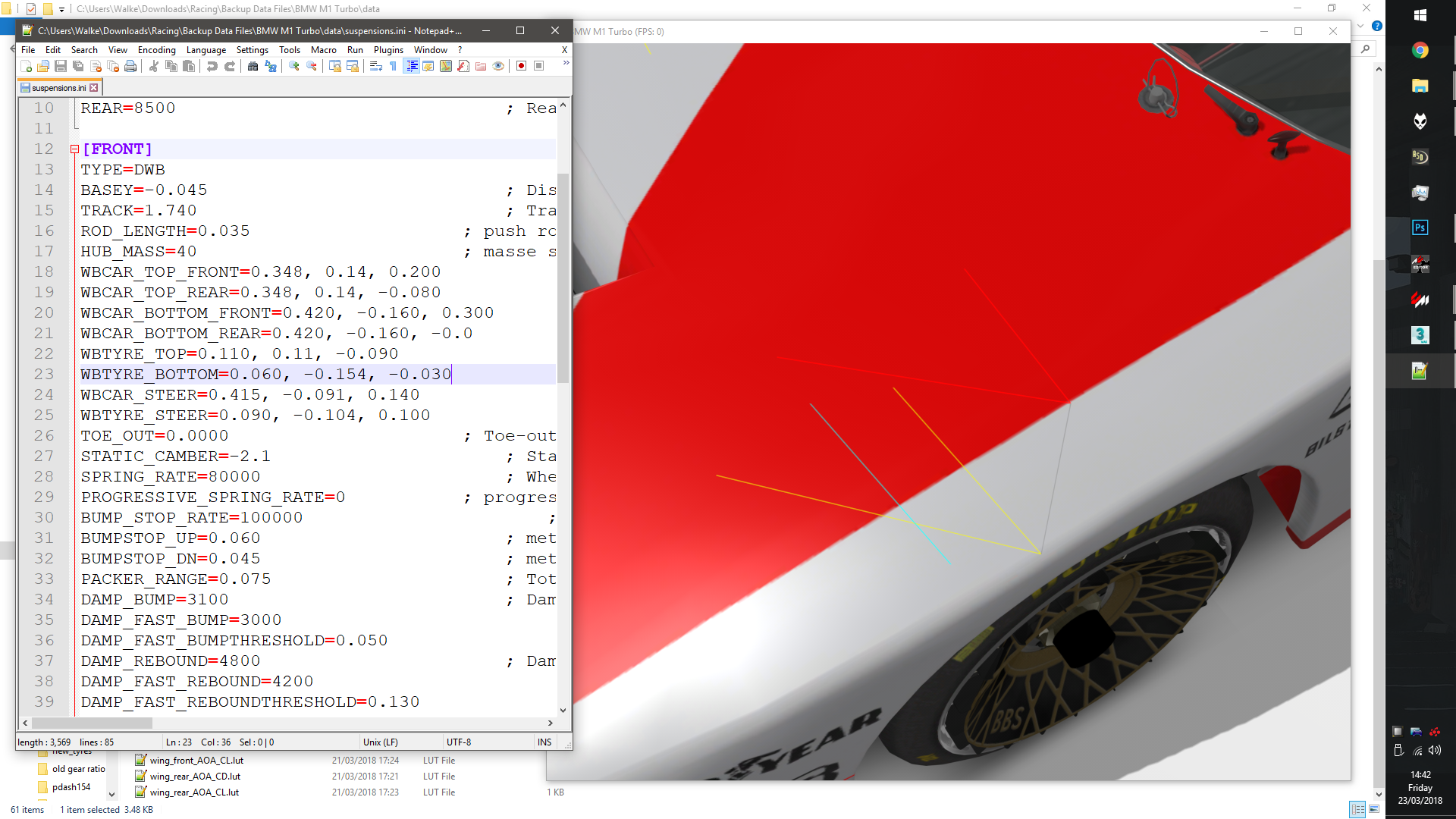This screenshot has height=819, width=1456.
Task: Expand the hidden toolbar chevron in Notepad++
Action: (x=566, y=63)
